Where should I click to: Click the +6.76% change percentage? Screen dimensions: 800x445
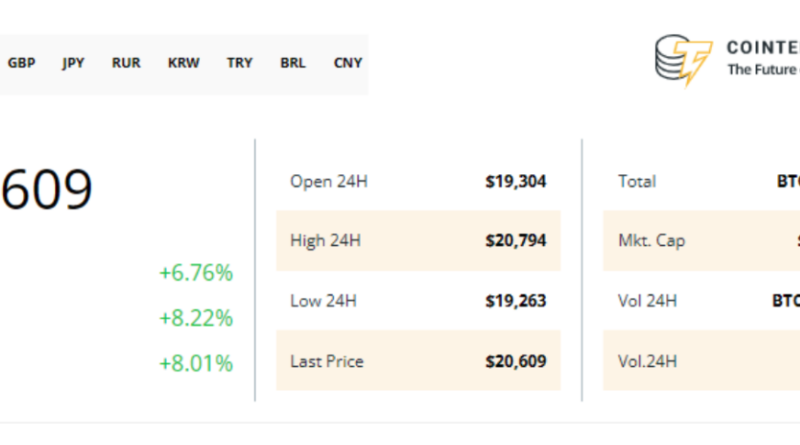point(195,273)
